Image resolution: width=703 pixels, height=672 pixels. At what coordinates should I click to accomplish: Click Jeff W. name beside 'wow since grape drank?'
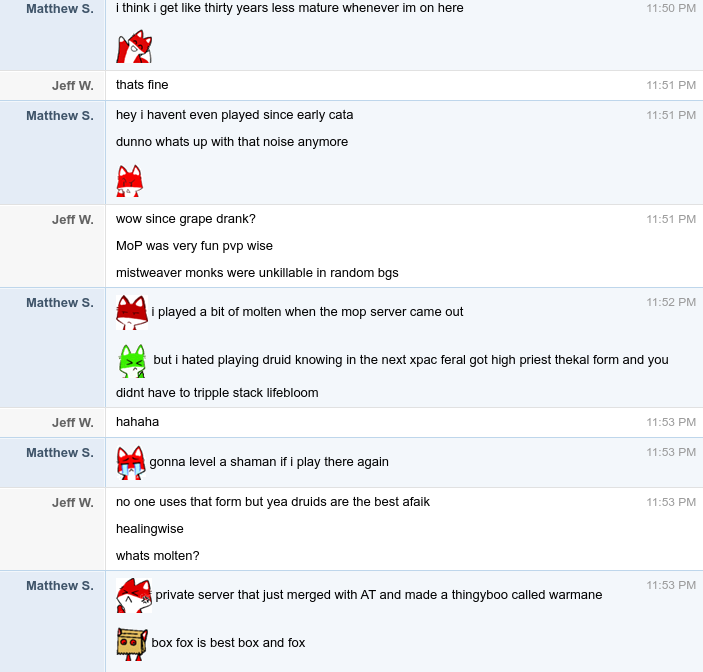(x=73, y=220)
